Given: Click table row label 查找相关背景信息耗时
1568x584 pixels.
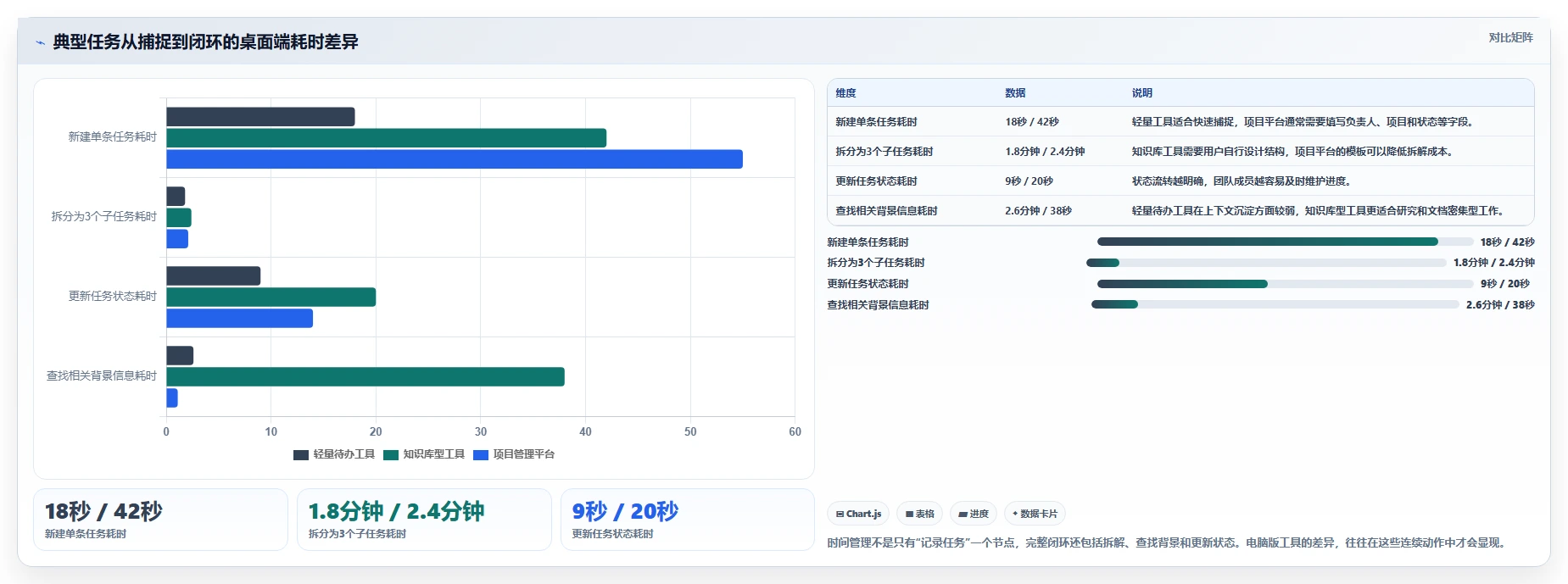Looking at the screenshot, I should point(886,211).
